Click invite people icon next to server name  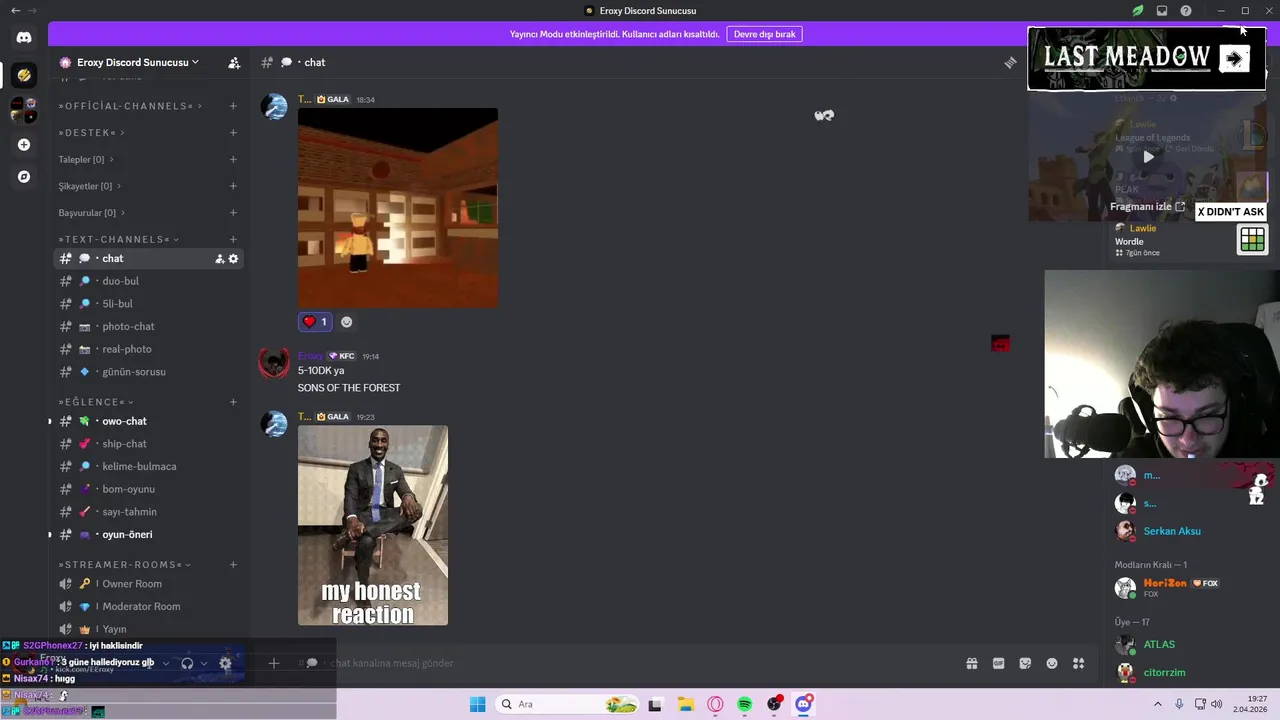click(x=234, y=62)
